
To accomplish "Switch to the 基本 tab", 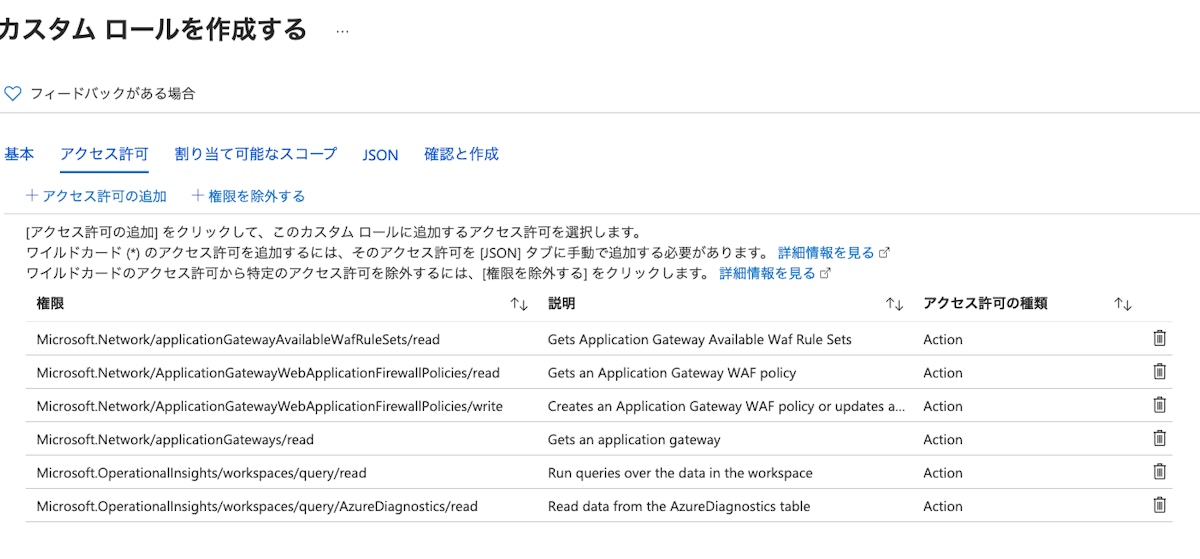I will click(x=19, y=154).
